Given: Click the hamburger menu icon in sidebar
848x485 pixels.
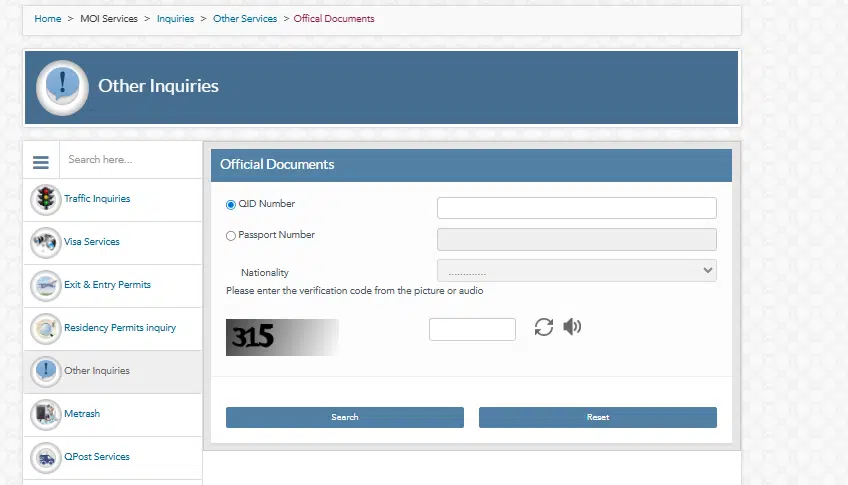Looking at the screenshot, I should pos(41,162).
